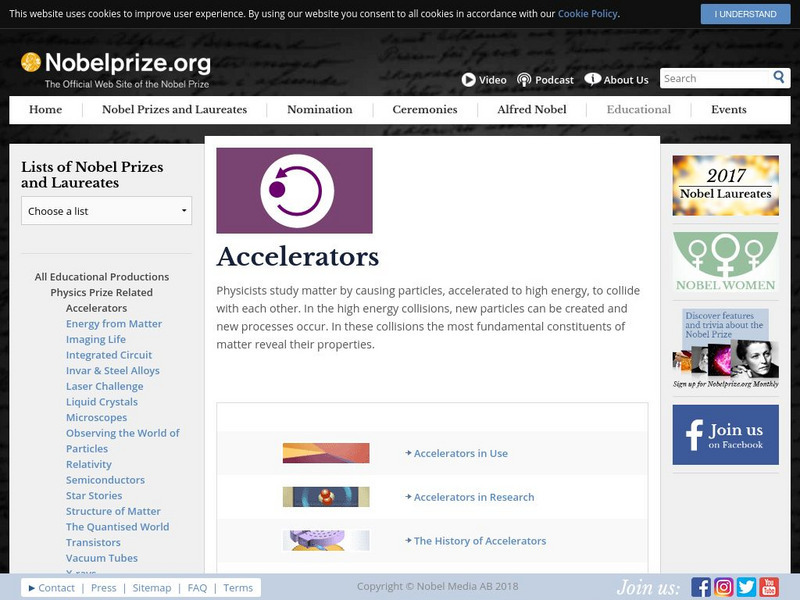Open Observing the World of Particles link

pyautogui.click(x=122, y=441)
